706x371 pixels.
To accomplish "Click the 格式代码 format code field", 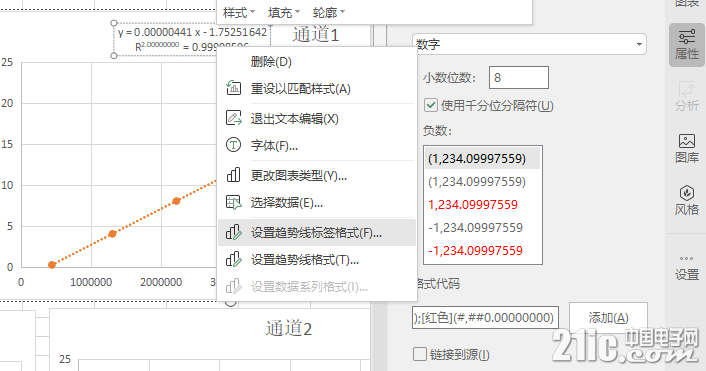I will [x=485, y=318].
